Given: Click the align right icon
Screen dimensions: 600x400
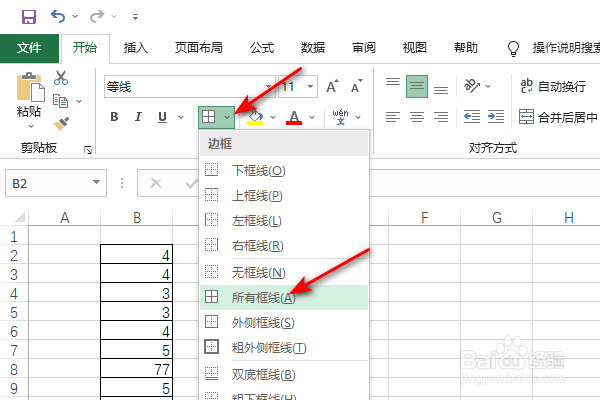Looking at the screenshot, I should point(441,117).
